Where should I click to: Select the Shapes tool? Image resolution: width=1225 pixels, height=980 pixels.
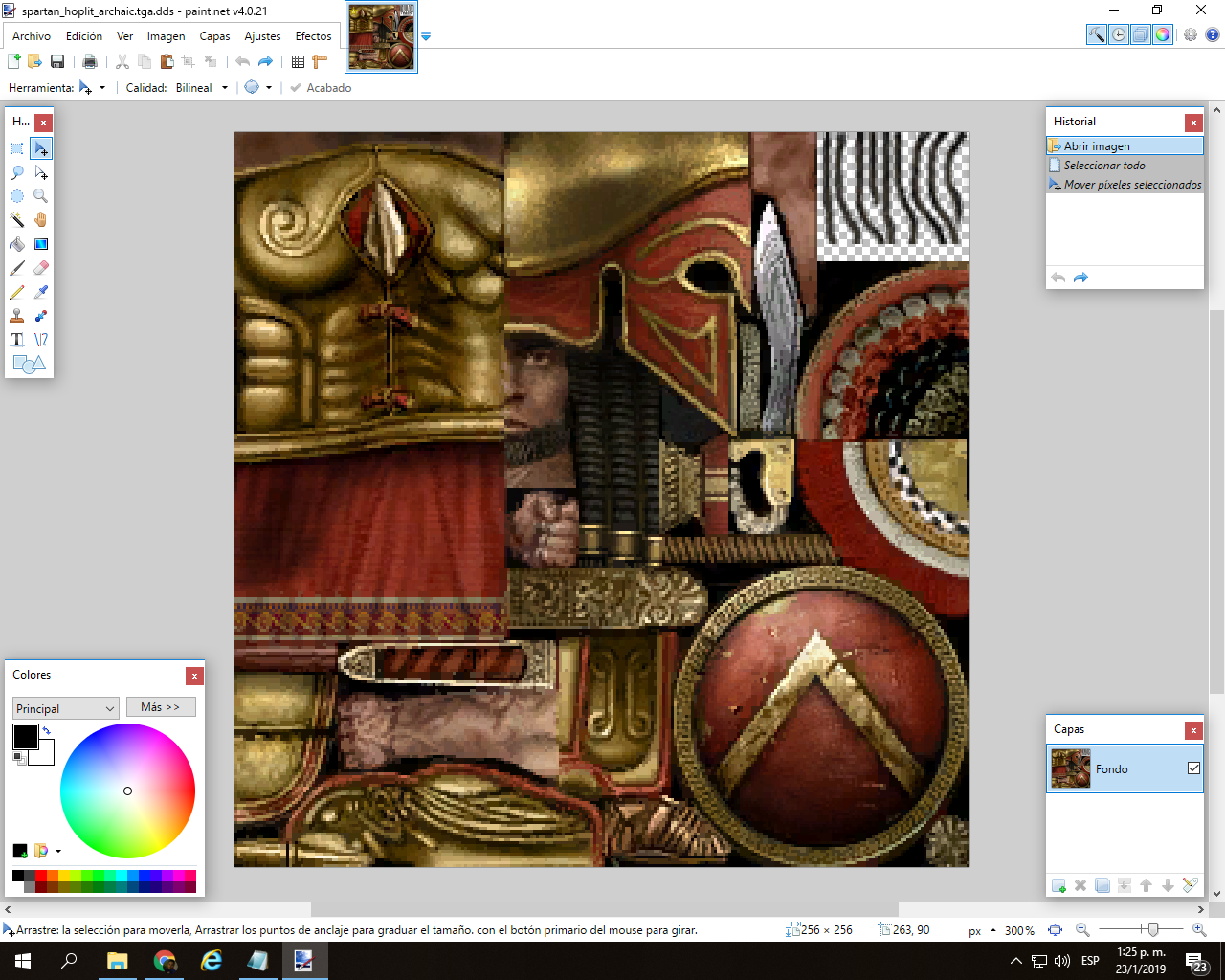(29, 364)
